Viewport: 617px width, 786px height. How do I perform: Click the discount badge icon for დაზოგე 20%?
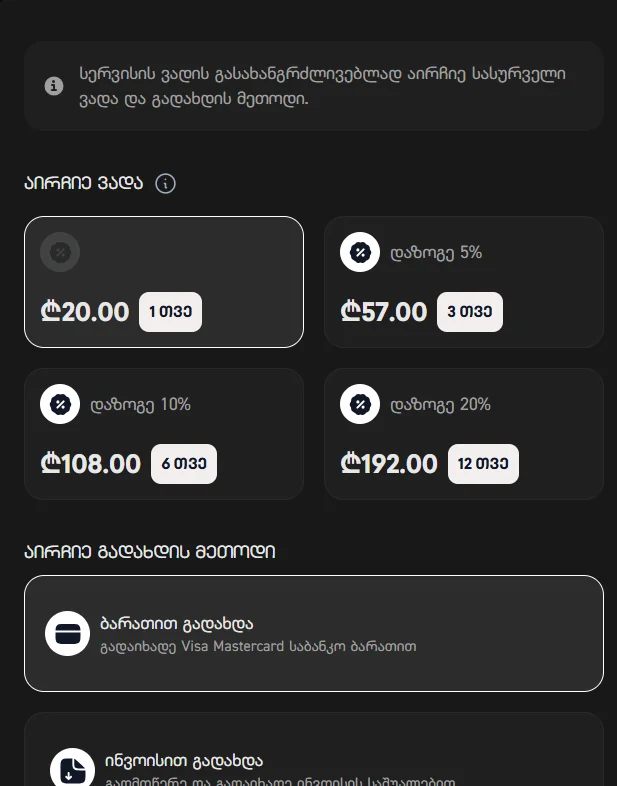click(360, 404)
